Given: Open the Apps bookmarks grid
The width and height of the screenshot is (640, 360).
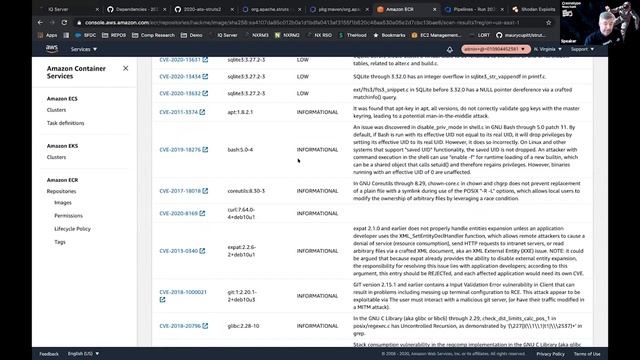Looking at the screenshot, I should click(x=47, y=36).
